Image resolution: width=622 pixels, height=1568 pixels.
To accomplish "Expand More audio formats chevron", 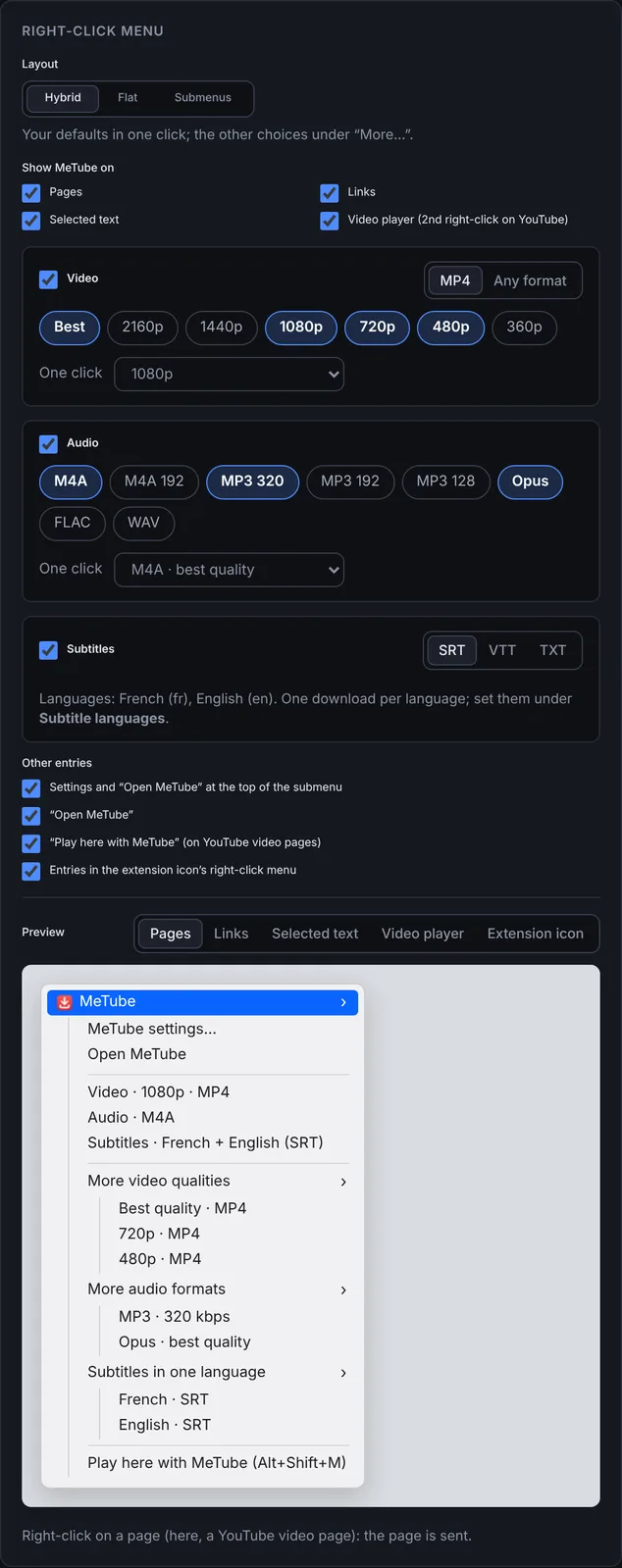I will click(343, 1290).
